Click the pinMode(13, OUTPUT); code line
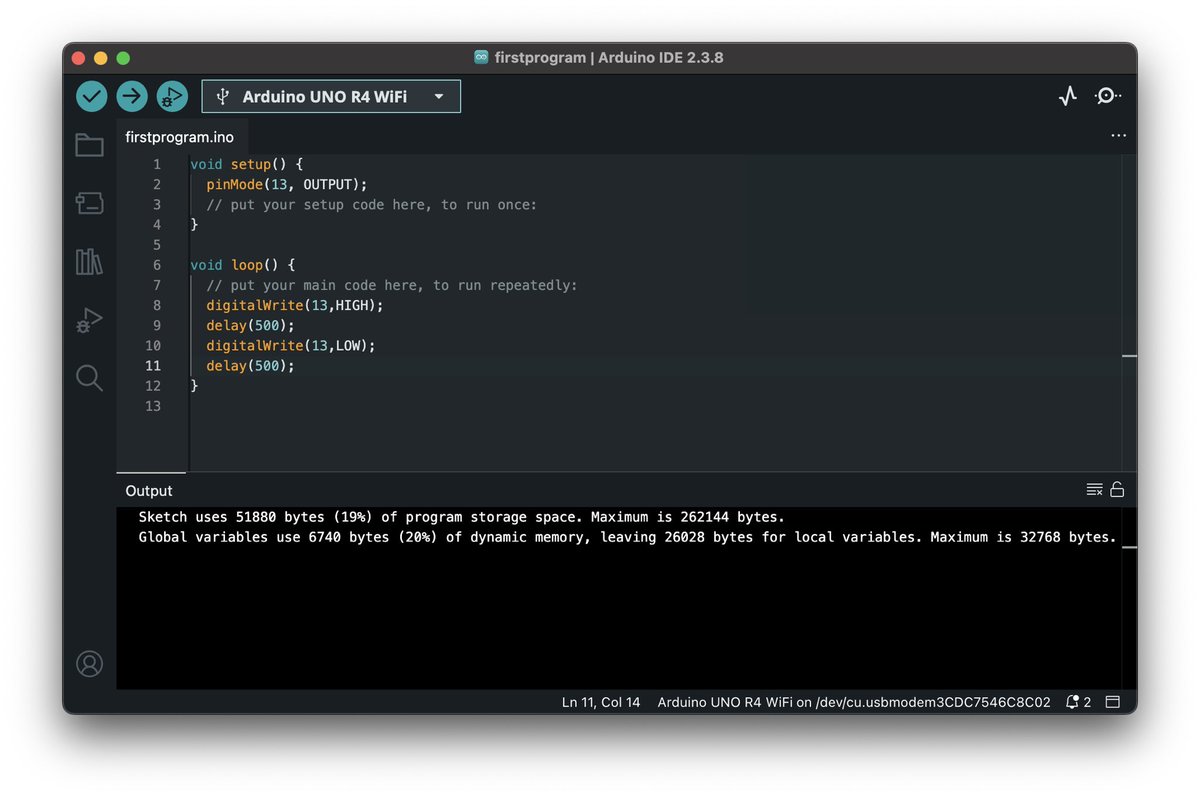Image resolution: width=1200 pixels, height=797 pixels. click(287, 184)
